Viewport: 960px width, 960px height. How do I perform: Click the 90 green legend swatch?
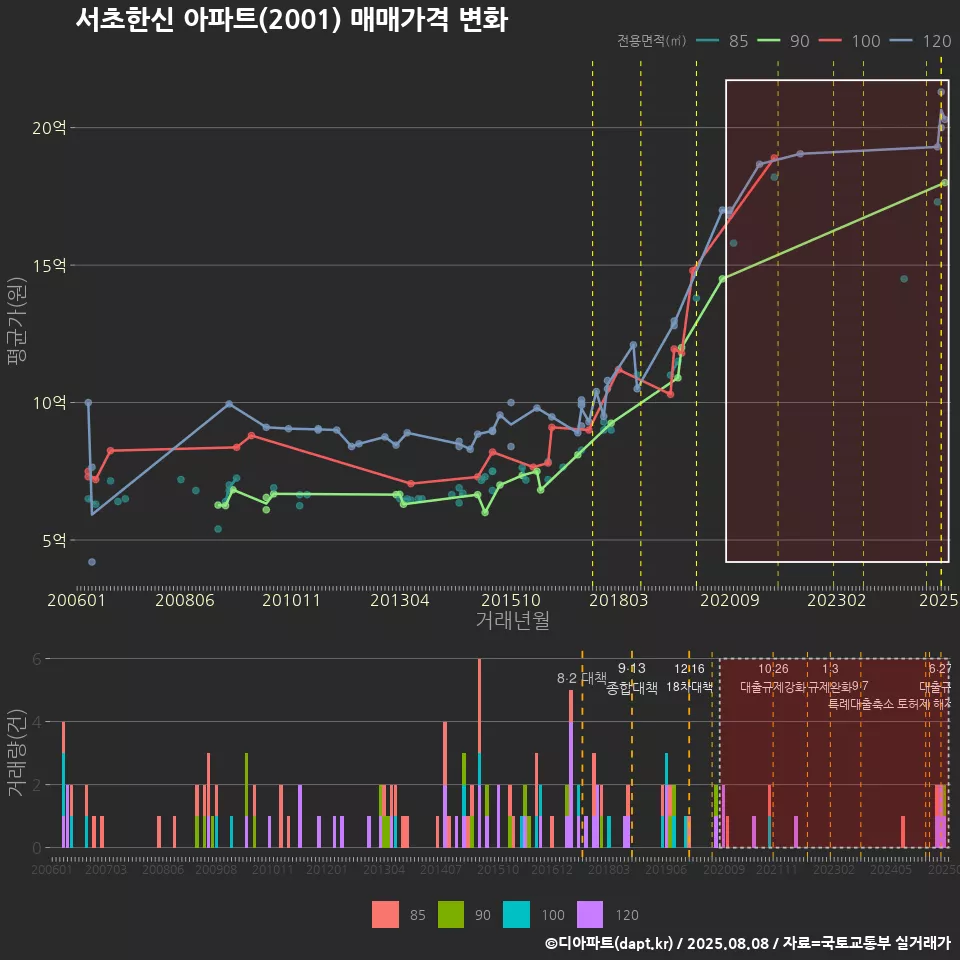point(451,915)
